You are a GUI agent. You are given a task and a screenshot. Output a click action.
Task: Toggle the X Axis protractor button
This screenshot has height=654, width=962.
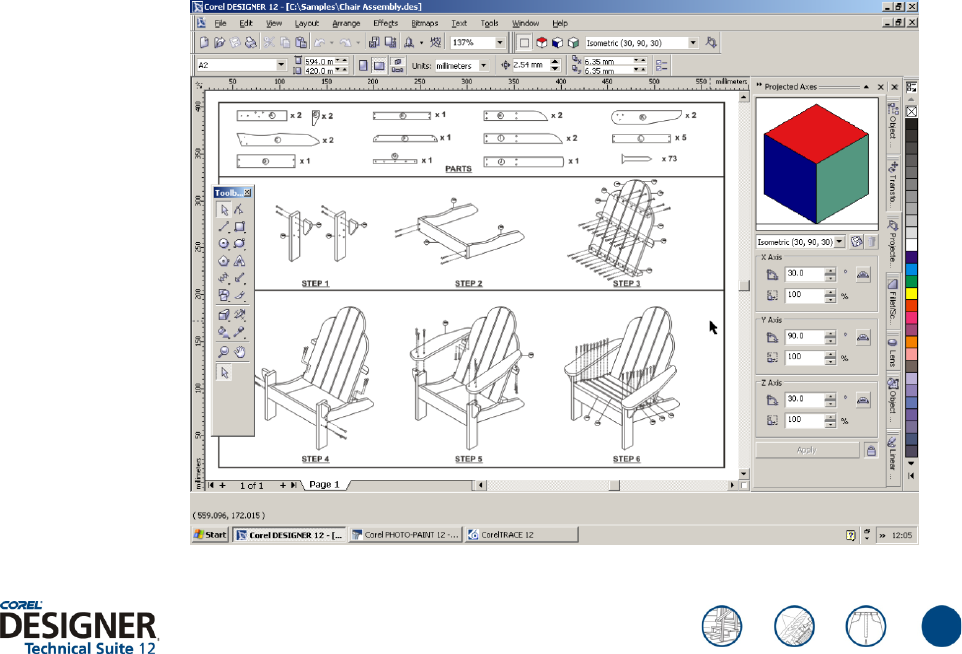point(863,274)
